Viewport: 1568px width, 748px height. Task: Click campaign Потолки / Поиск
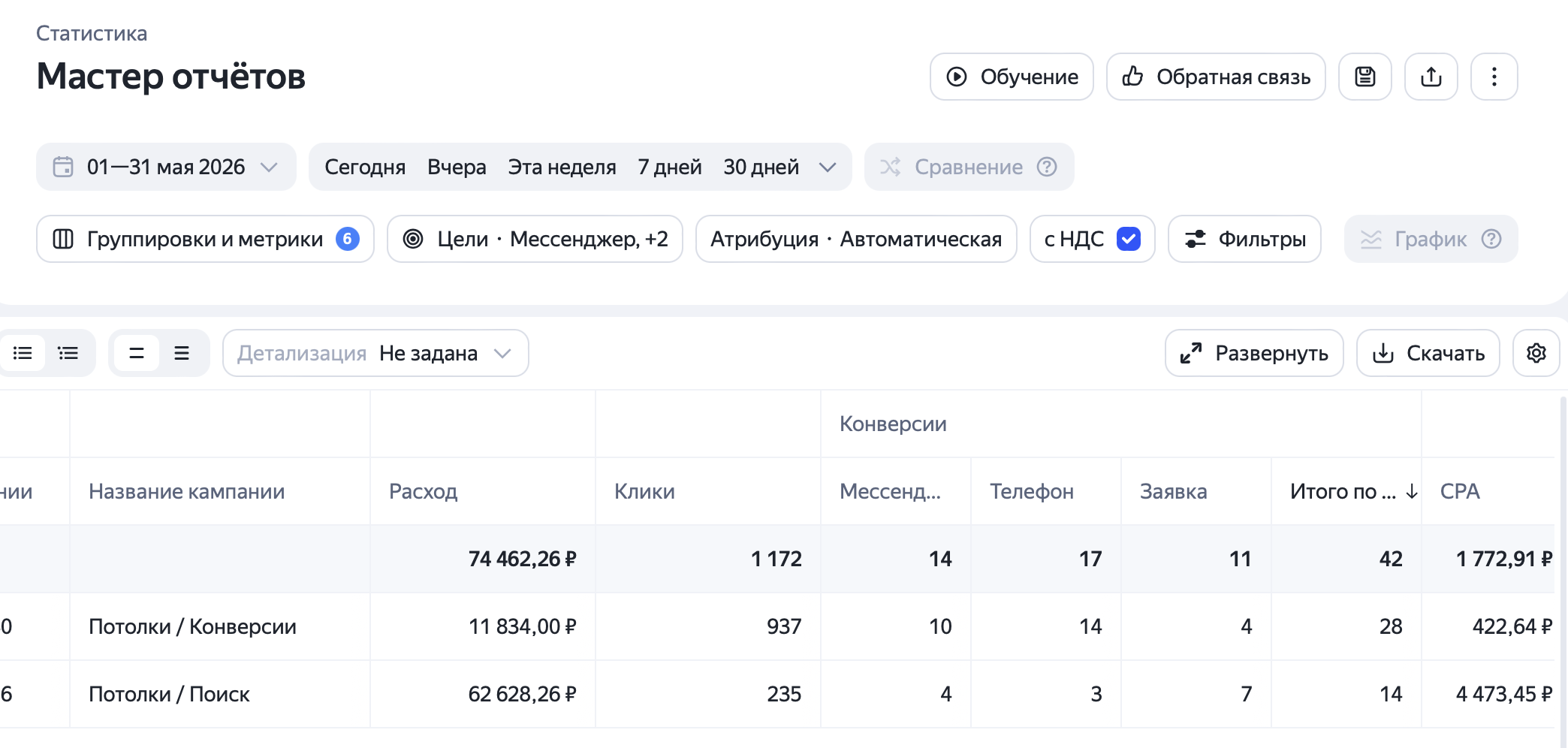169,694
